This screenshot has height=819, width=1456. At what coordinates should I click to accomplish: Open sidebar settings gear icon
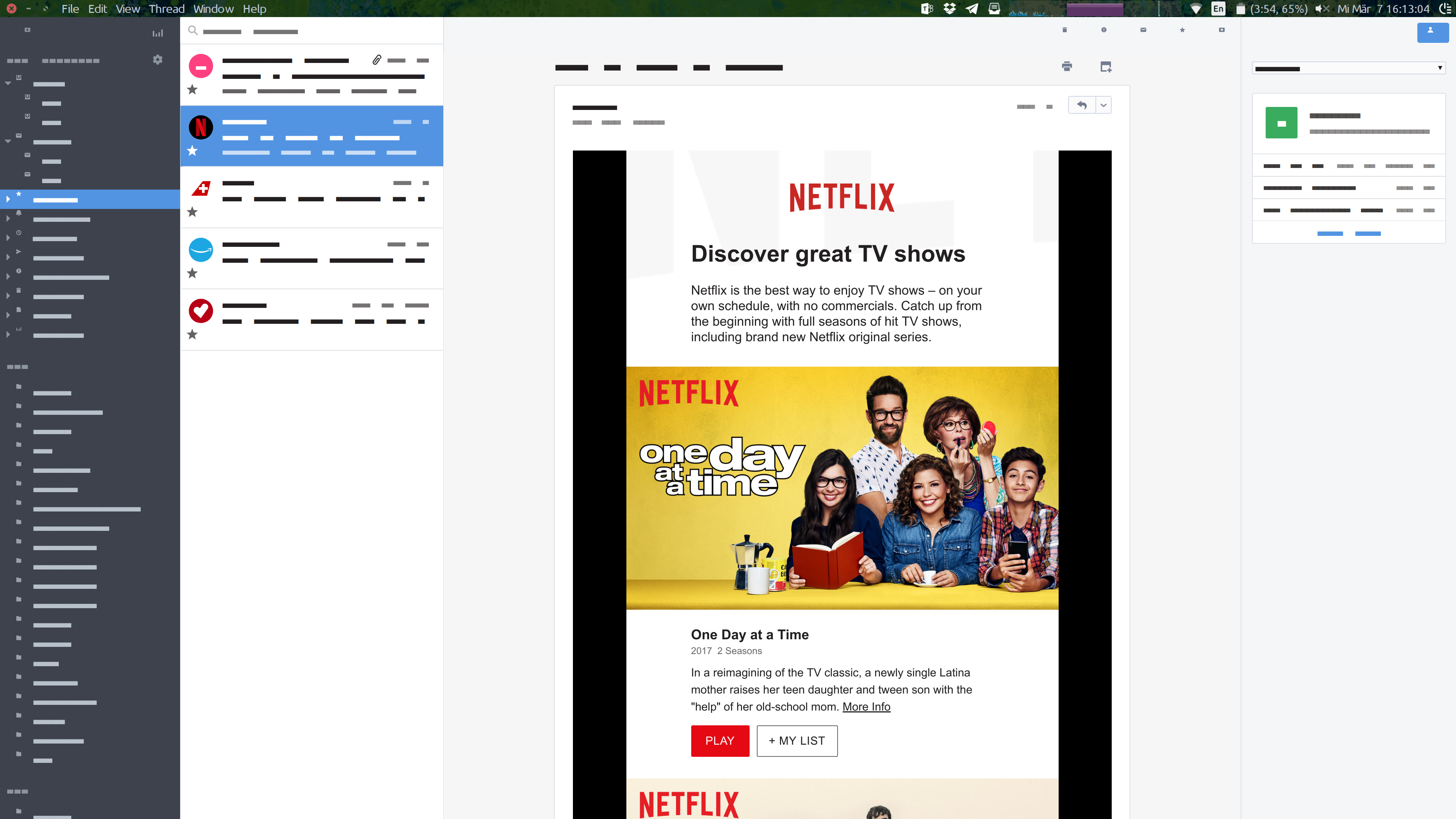point(158,60)
